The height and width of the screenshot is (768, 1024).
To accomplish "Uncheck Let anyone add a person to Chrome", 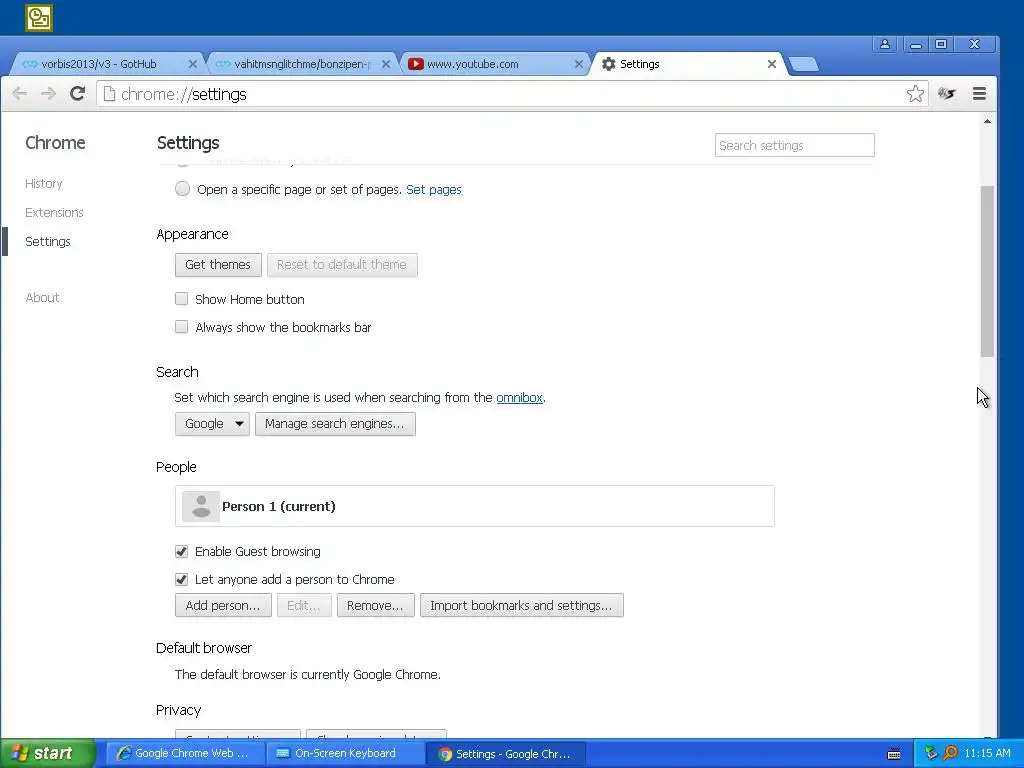I will tap(182, 579).
